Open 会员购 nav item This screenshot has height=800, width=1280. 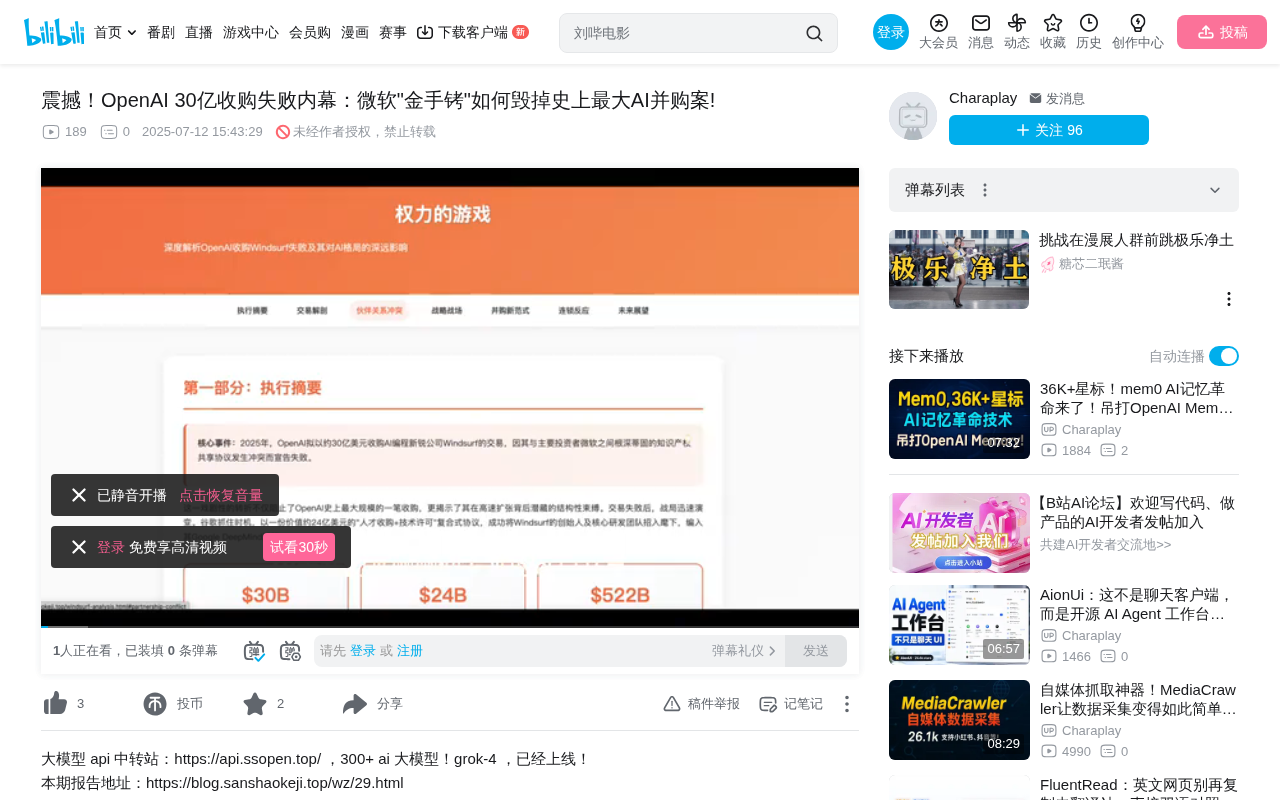(310, 32)
